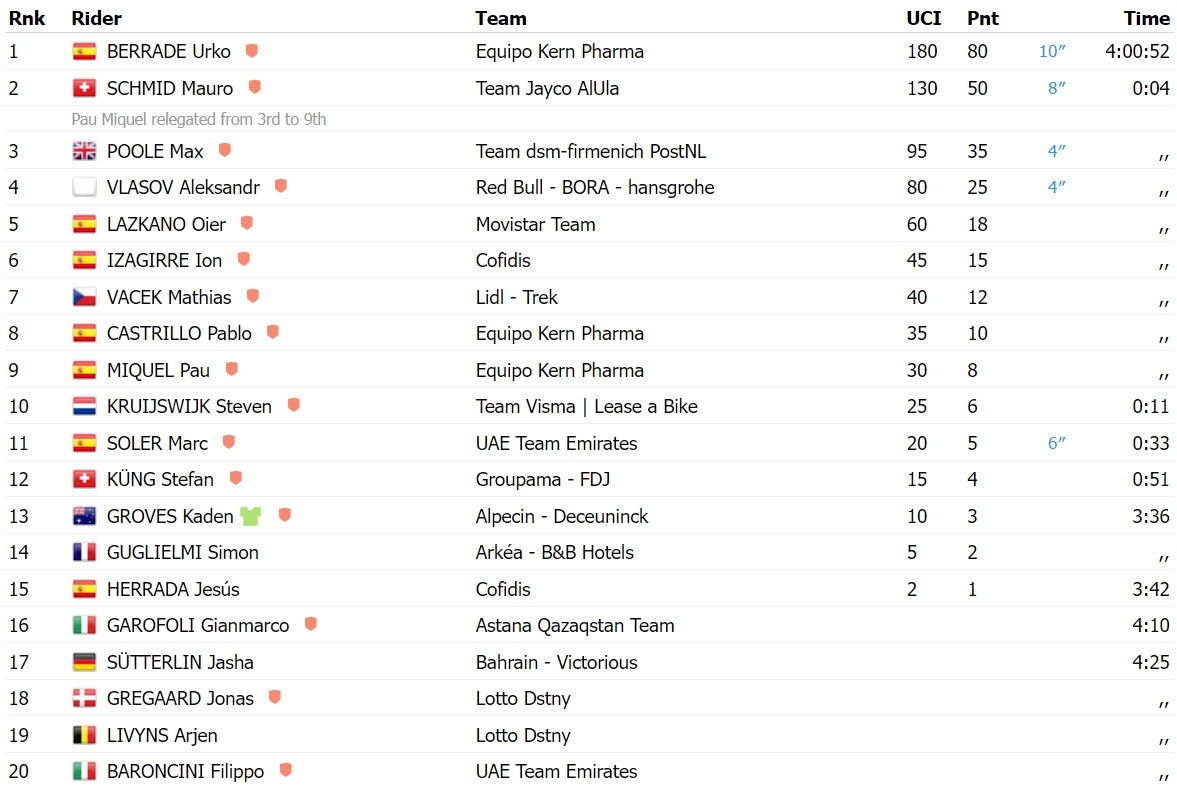The height and width of the screenshot is (786, 1177).
Task: Select the 10″ bonus seconds for Berrade
Action: 1052,52
